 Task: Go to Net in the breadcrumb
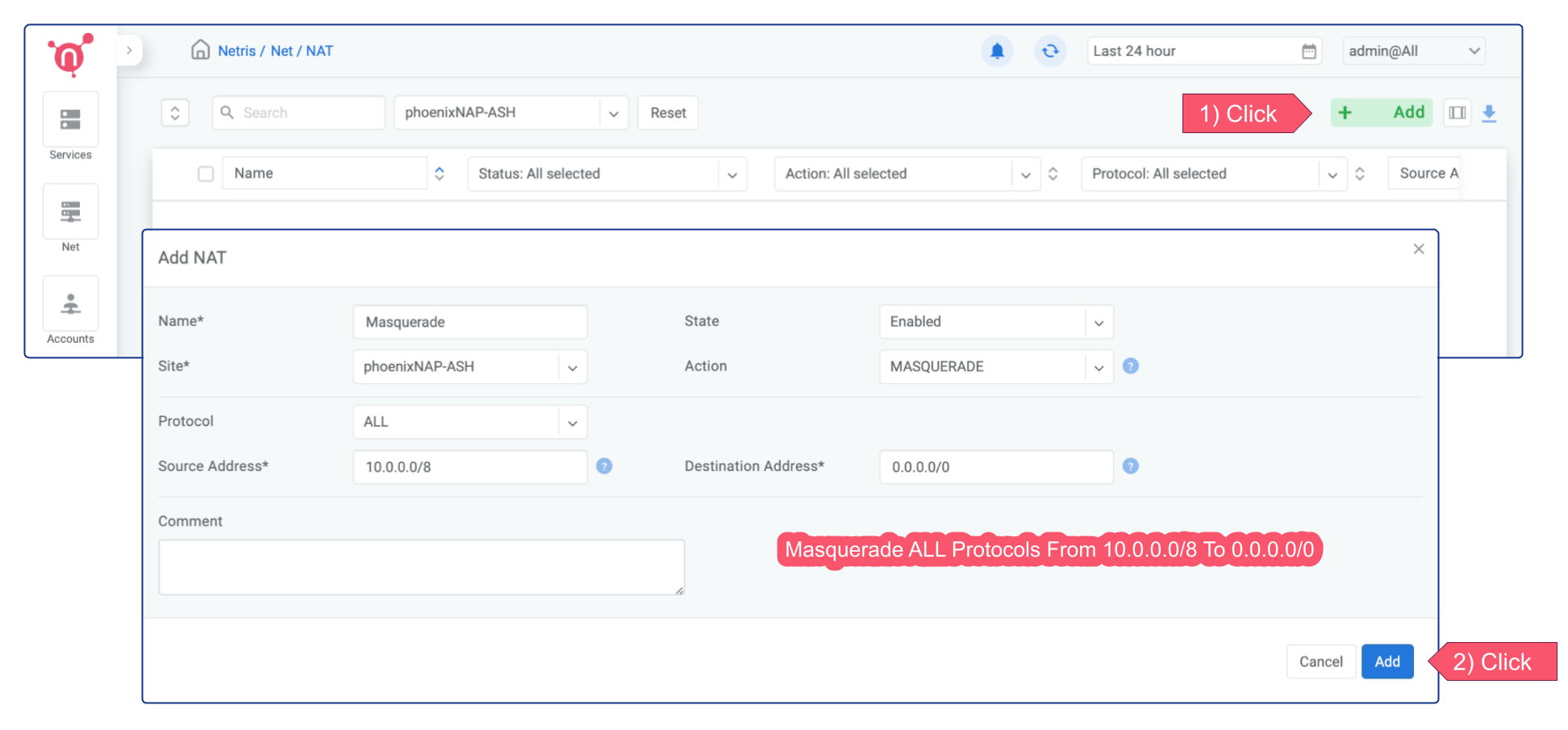point(281,51)
